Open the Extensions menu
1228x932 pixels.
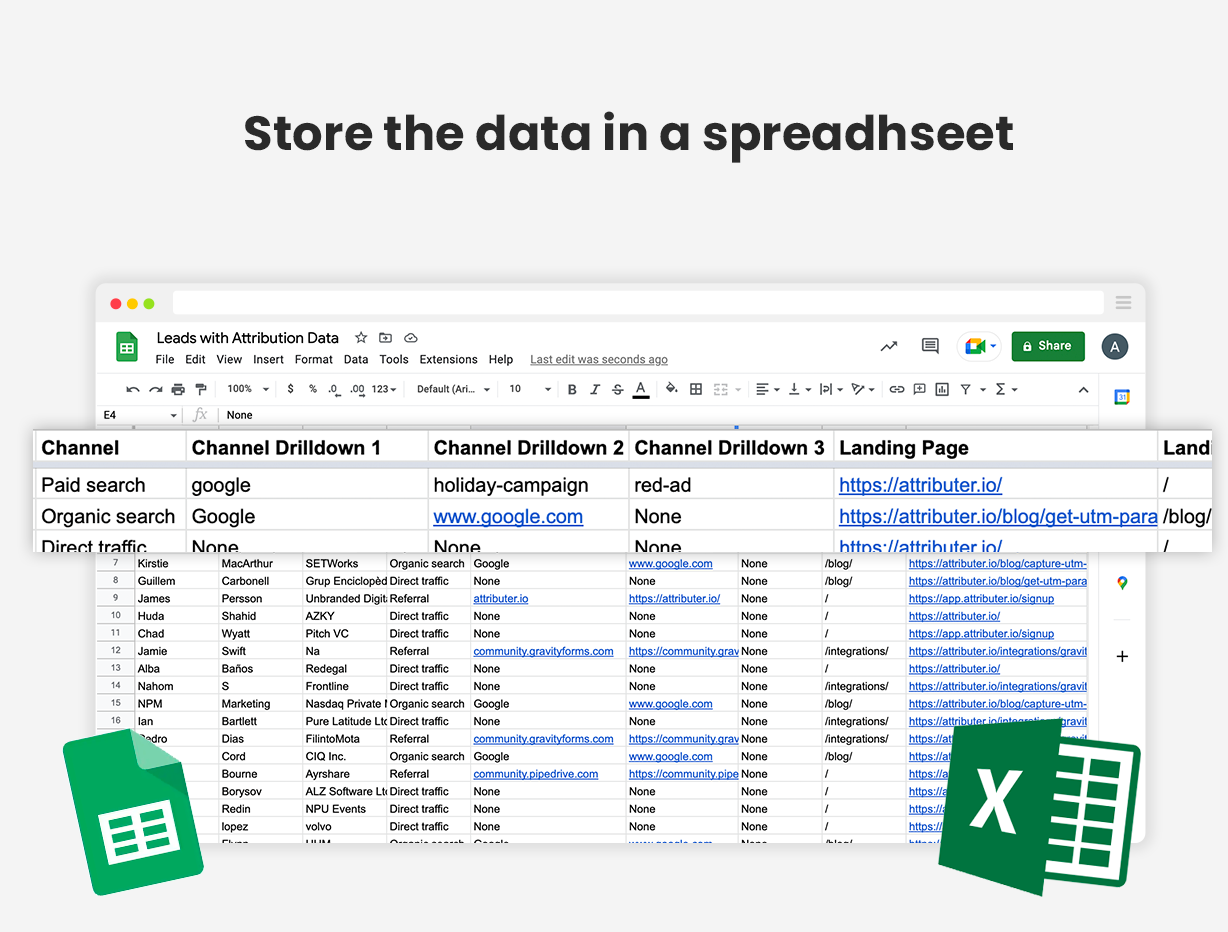tap(448, 360)
